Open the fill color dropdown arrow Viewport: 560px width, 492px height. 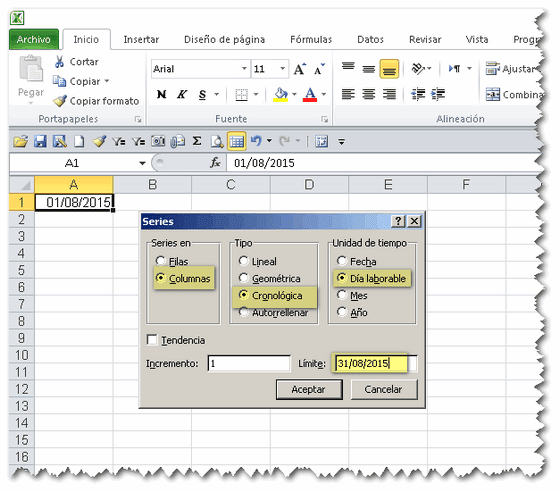coord(294,95)
